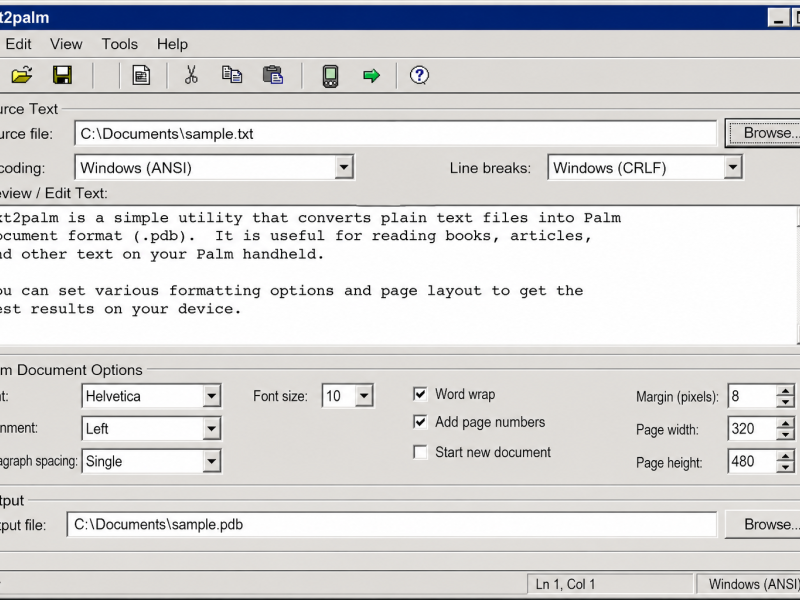Enable Start new document checkbox
This screenshot has width=800, height=600.
click(420, 452)
